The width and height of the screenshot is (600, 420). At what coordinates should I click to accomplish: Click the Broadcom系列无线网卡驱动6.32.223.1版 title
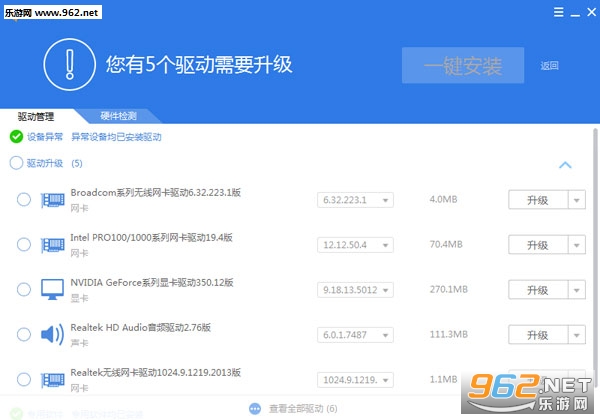pyautogui.click(x=155, y=192)
